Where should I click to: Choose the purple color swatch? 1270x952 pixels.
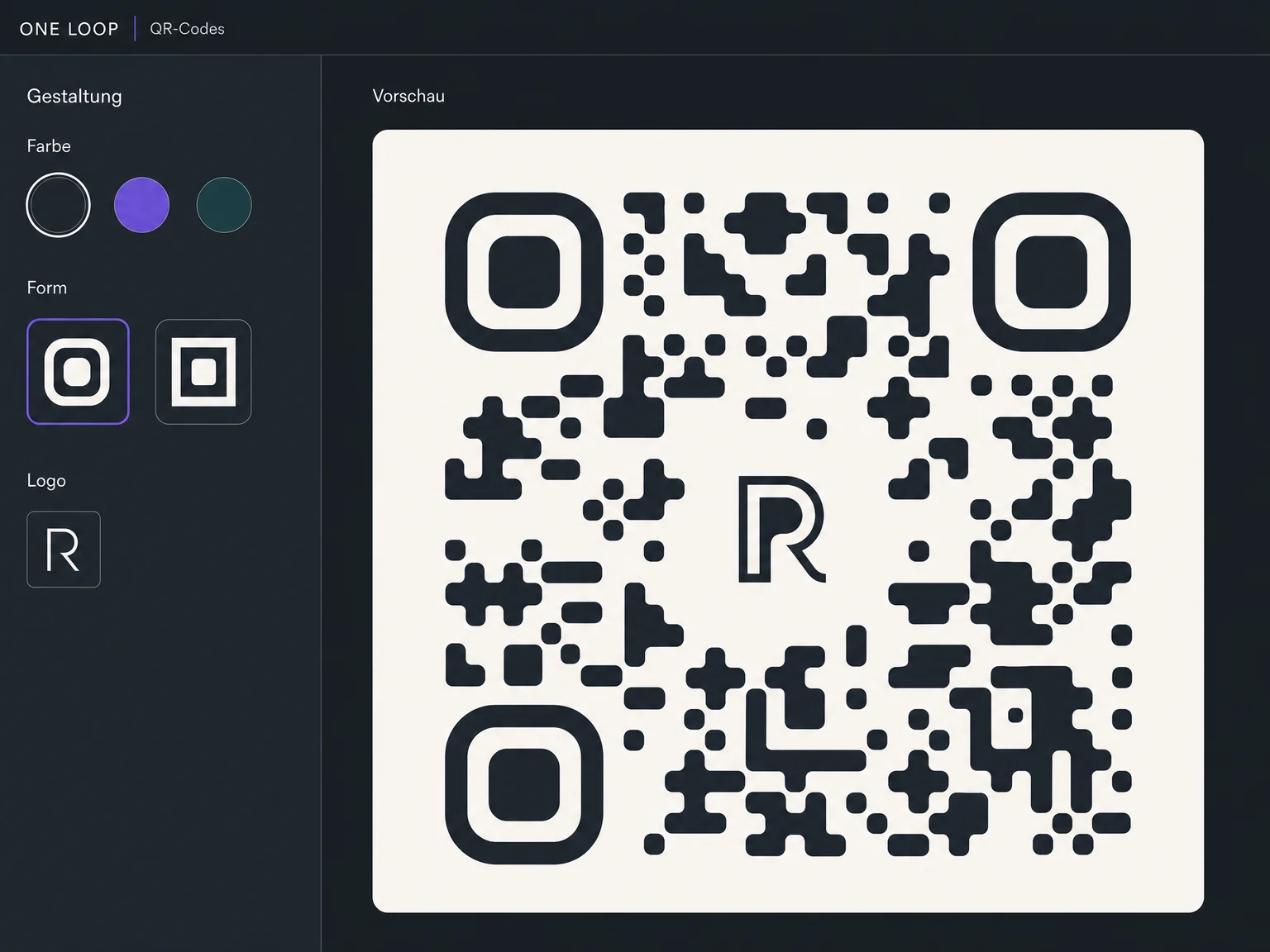[141, 205]
